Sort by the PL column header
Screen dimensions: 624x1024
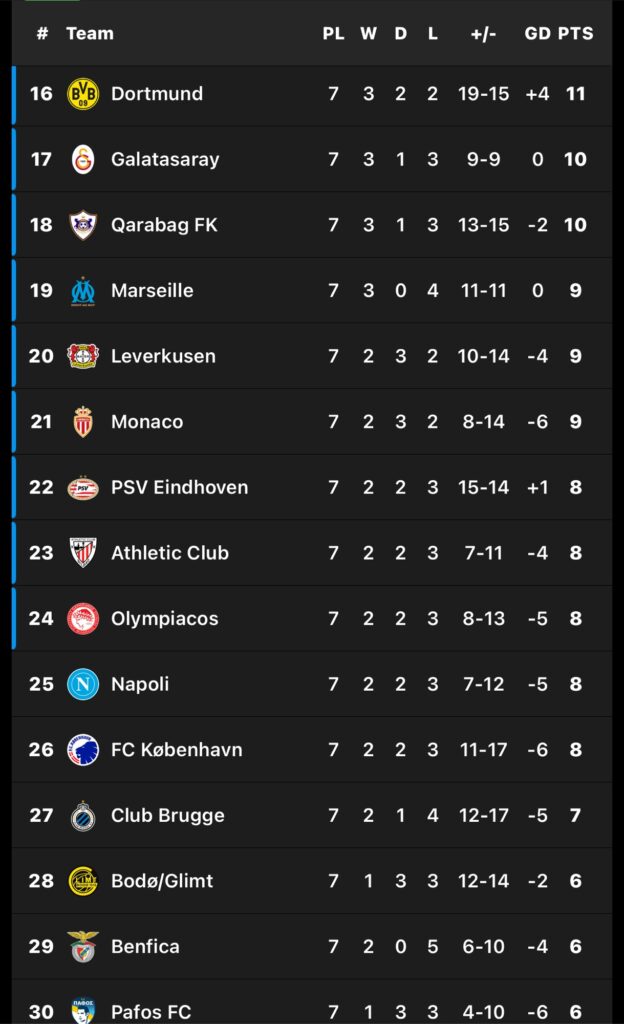pyautogui.click(x=333, y=33)
